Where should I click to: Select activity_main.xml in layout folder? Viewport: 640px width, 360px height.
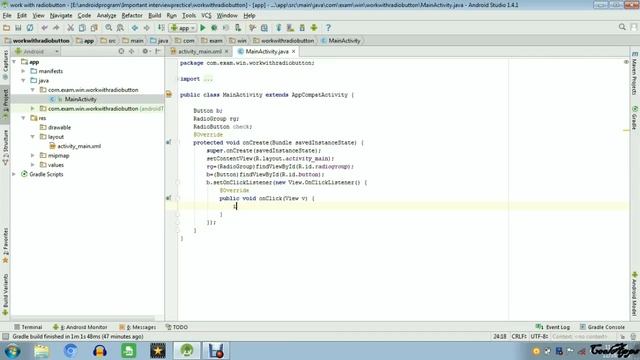point(79,146)
